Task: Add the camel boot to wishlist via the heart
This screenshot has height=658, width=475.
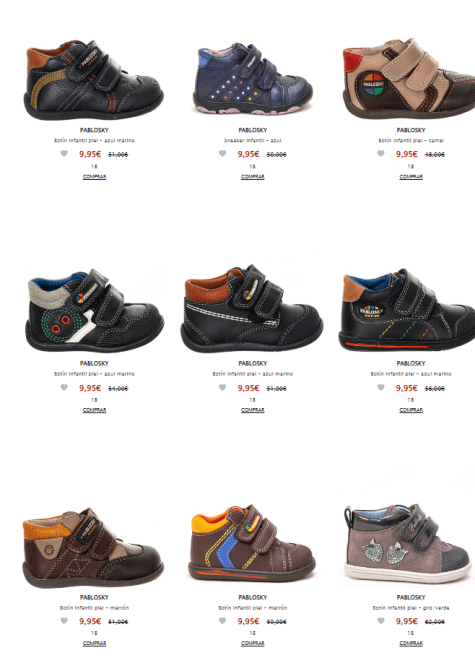Action: [x=381, y=154]
